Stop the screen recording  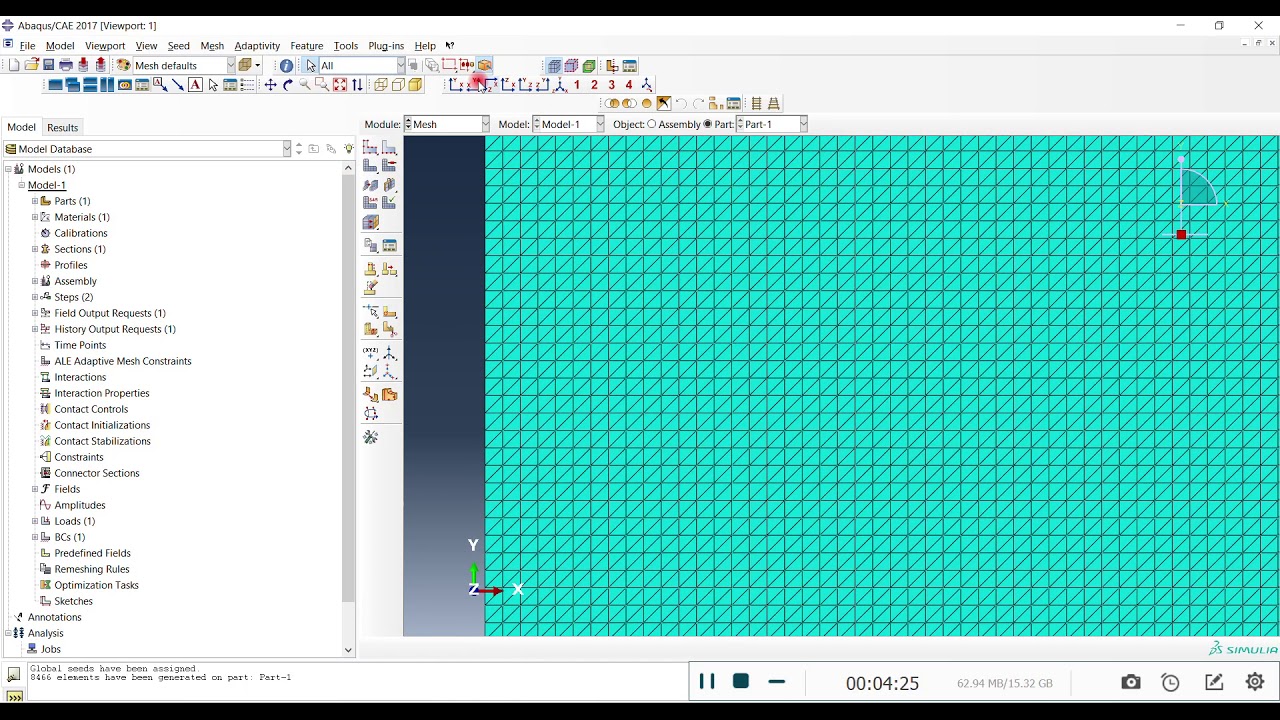[741, 681]
